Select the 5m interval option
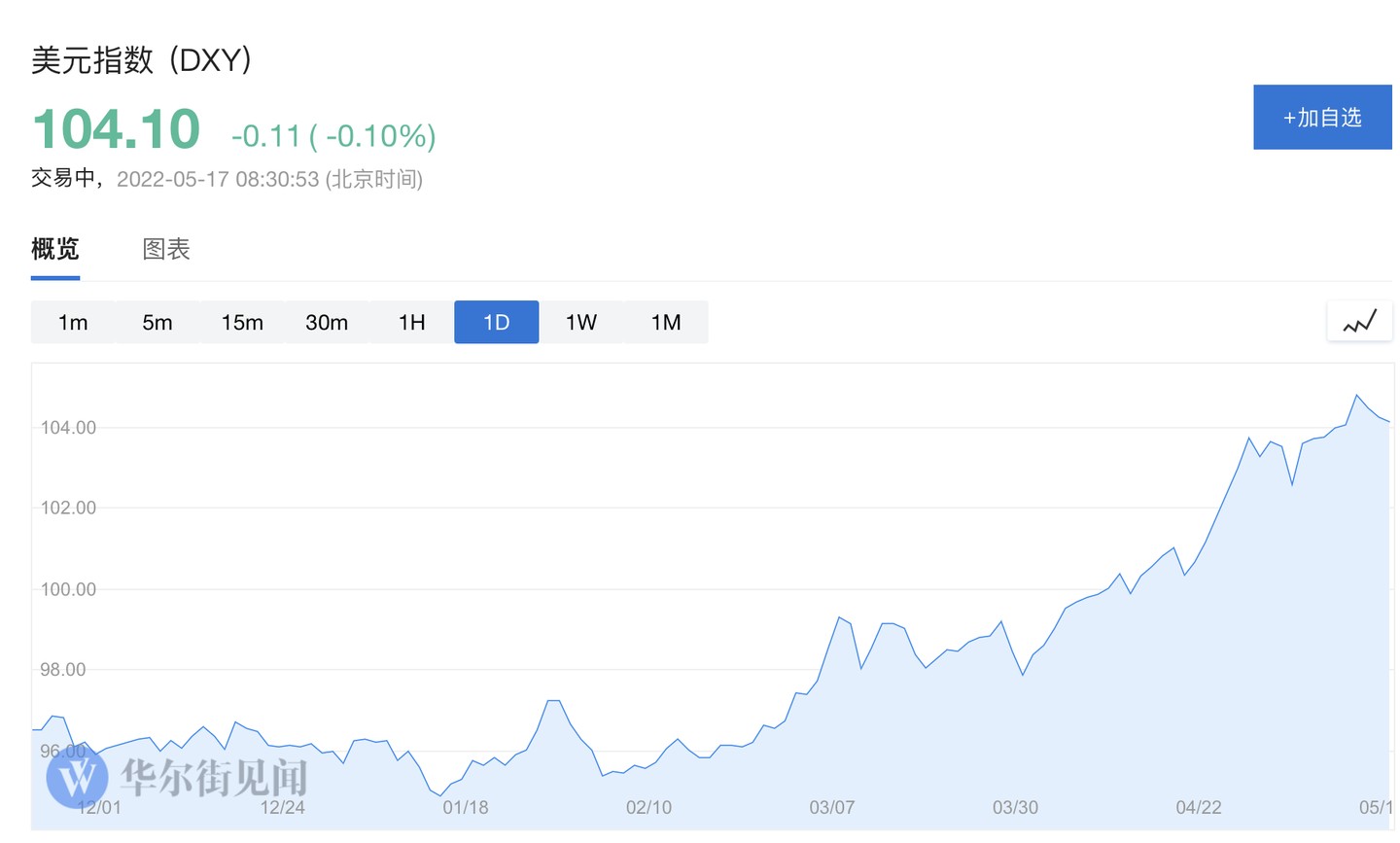 [x=157, y=323]
